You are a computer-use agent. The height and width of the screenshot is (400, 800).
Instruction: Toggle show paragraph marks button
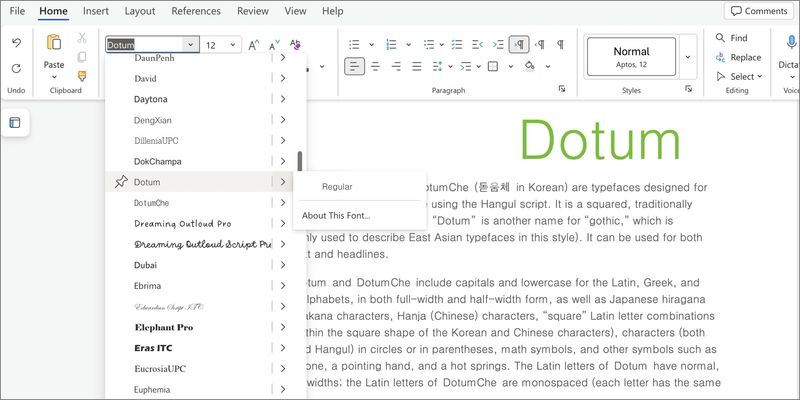pyautogui.click(x=560, y=45)
